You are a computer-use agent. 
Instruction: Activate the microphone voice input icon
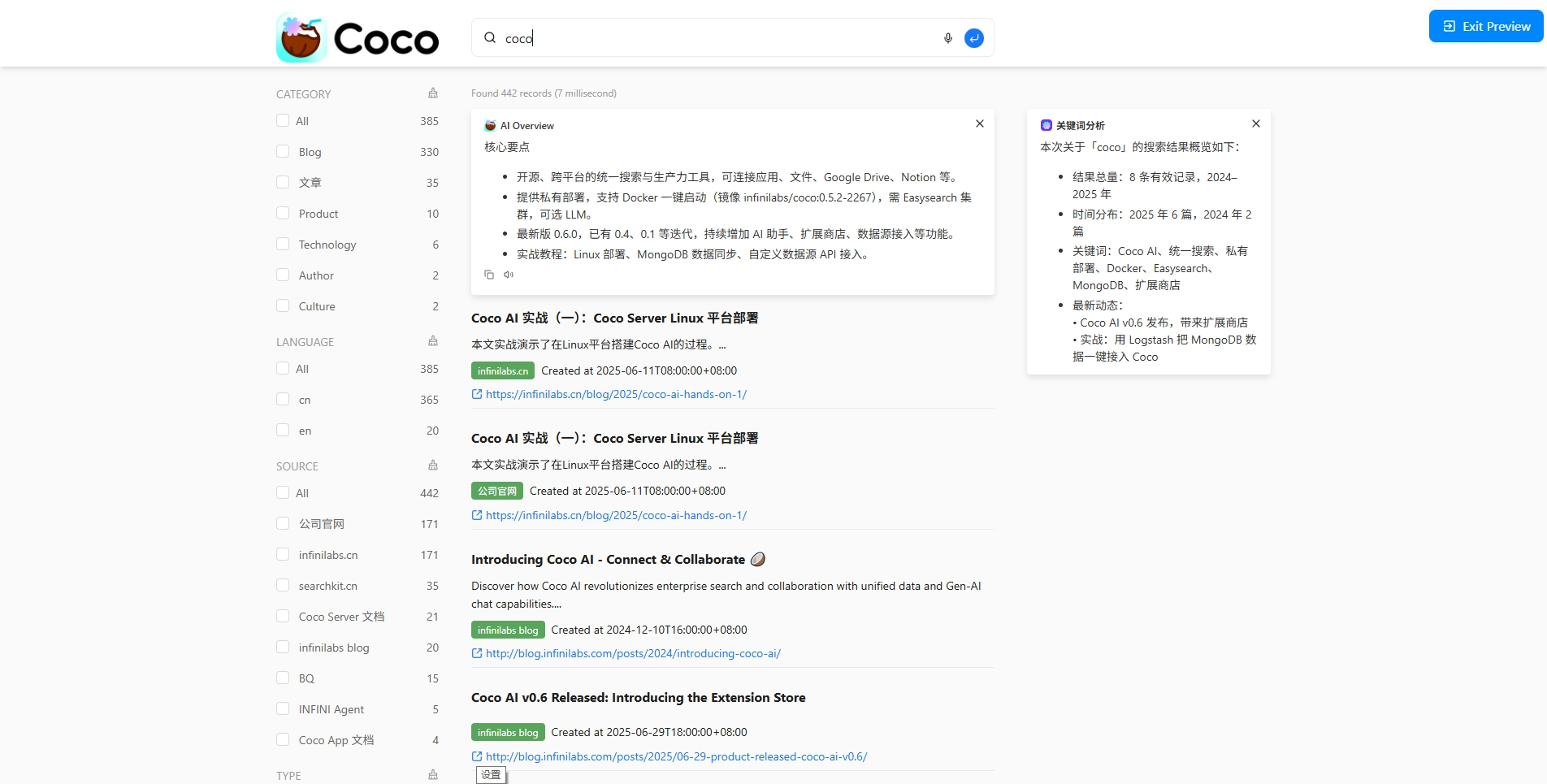[x=947, y=38]
